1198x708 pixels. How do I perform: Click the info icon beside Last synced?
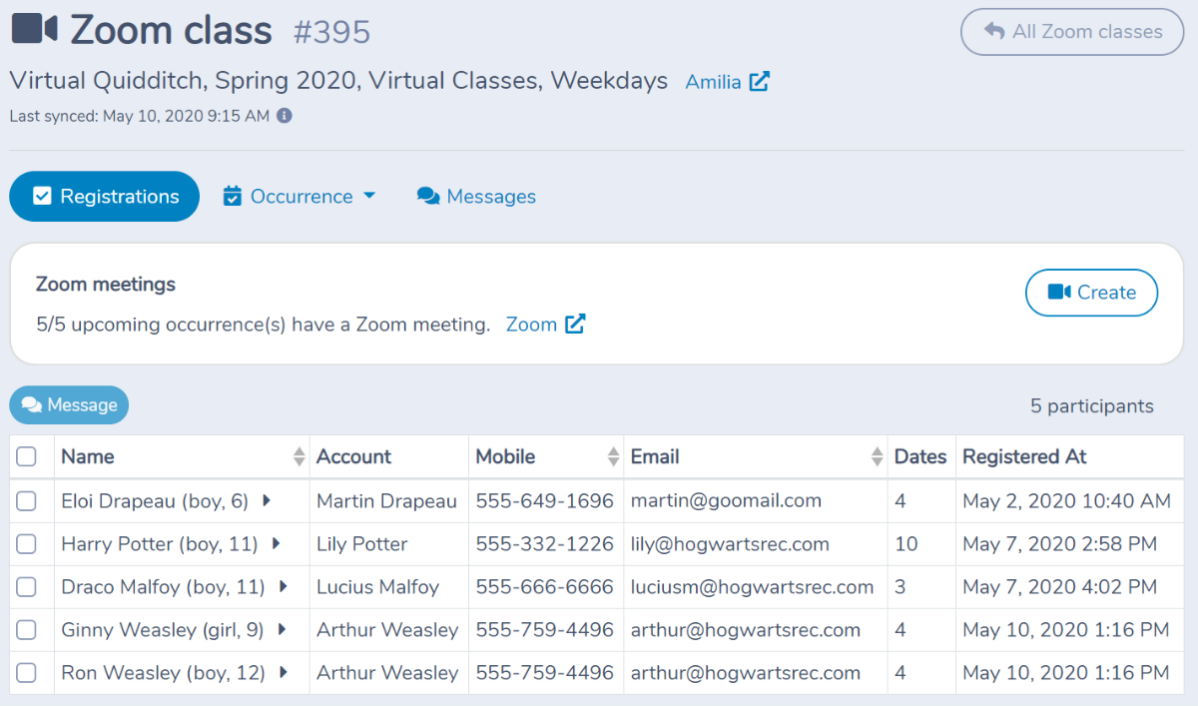coord(284,115)
